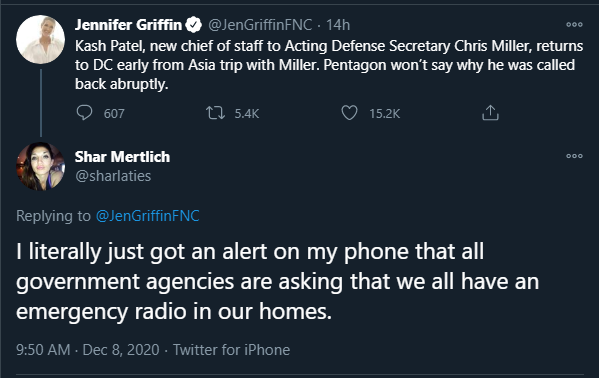Open the 14h timestamp of the original tweet

coord(338,25)
